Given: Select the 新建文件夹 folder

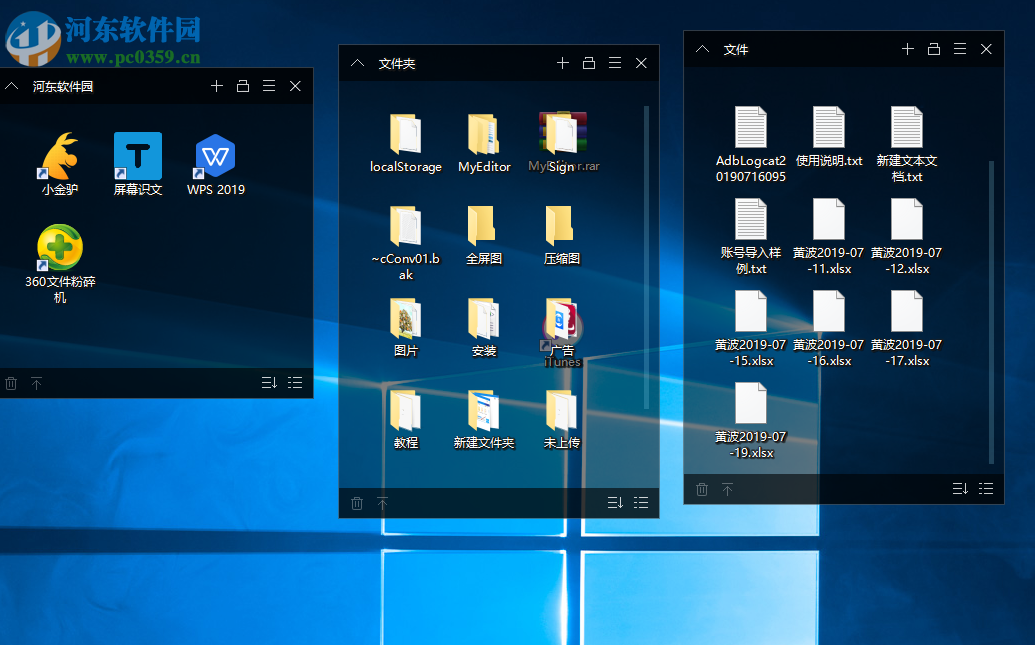Looking at the screenshot, I should click(483, 411).
